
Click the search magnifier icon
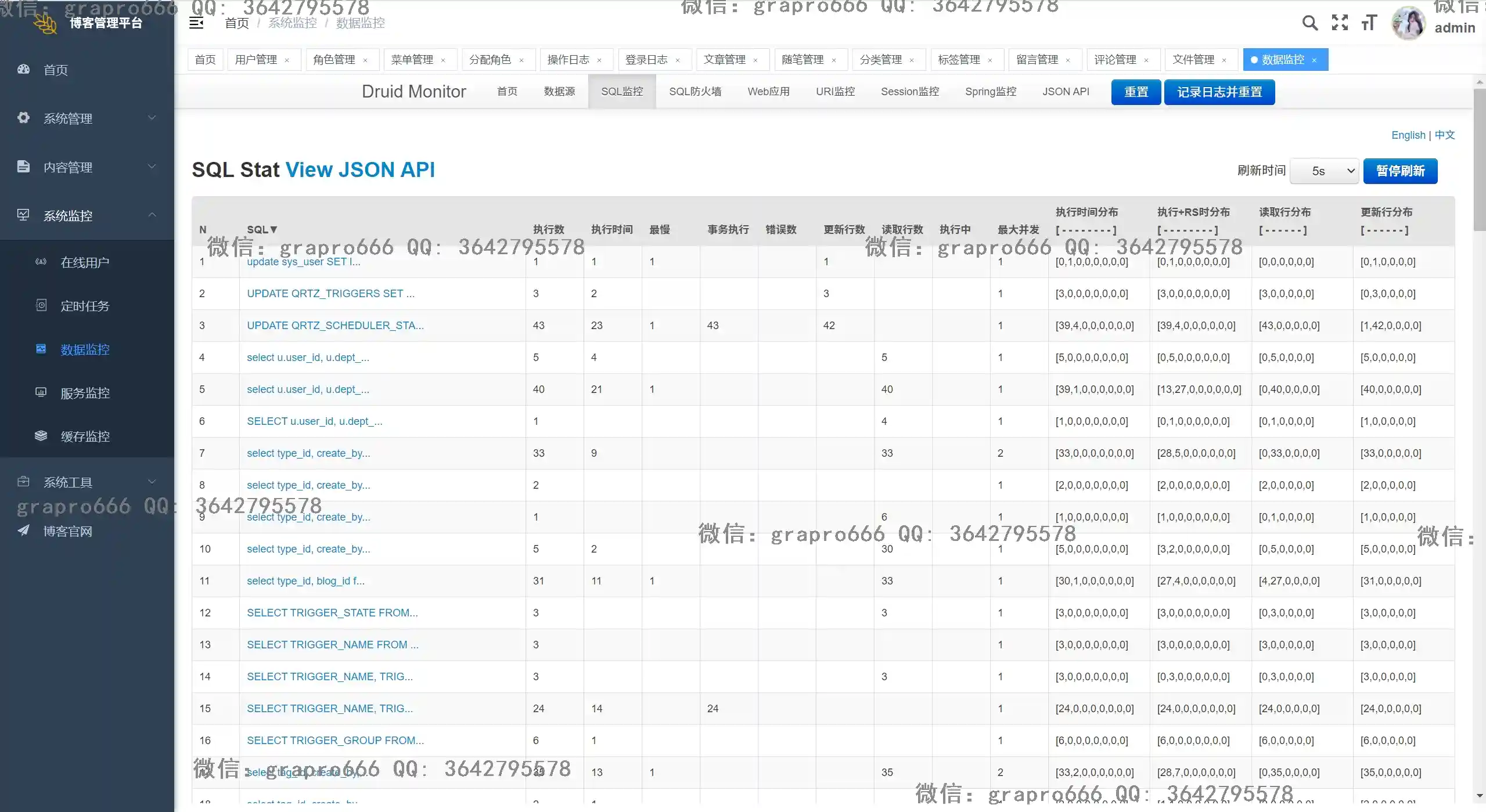[x=1309, y=23]
